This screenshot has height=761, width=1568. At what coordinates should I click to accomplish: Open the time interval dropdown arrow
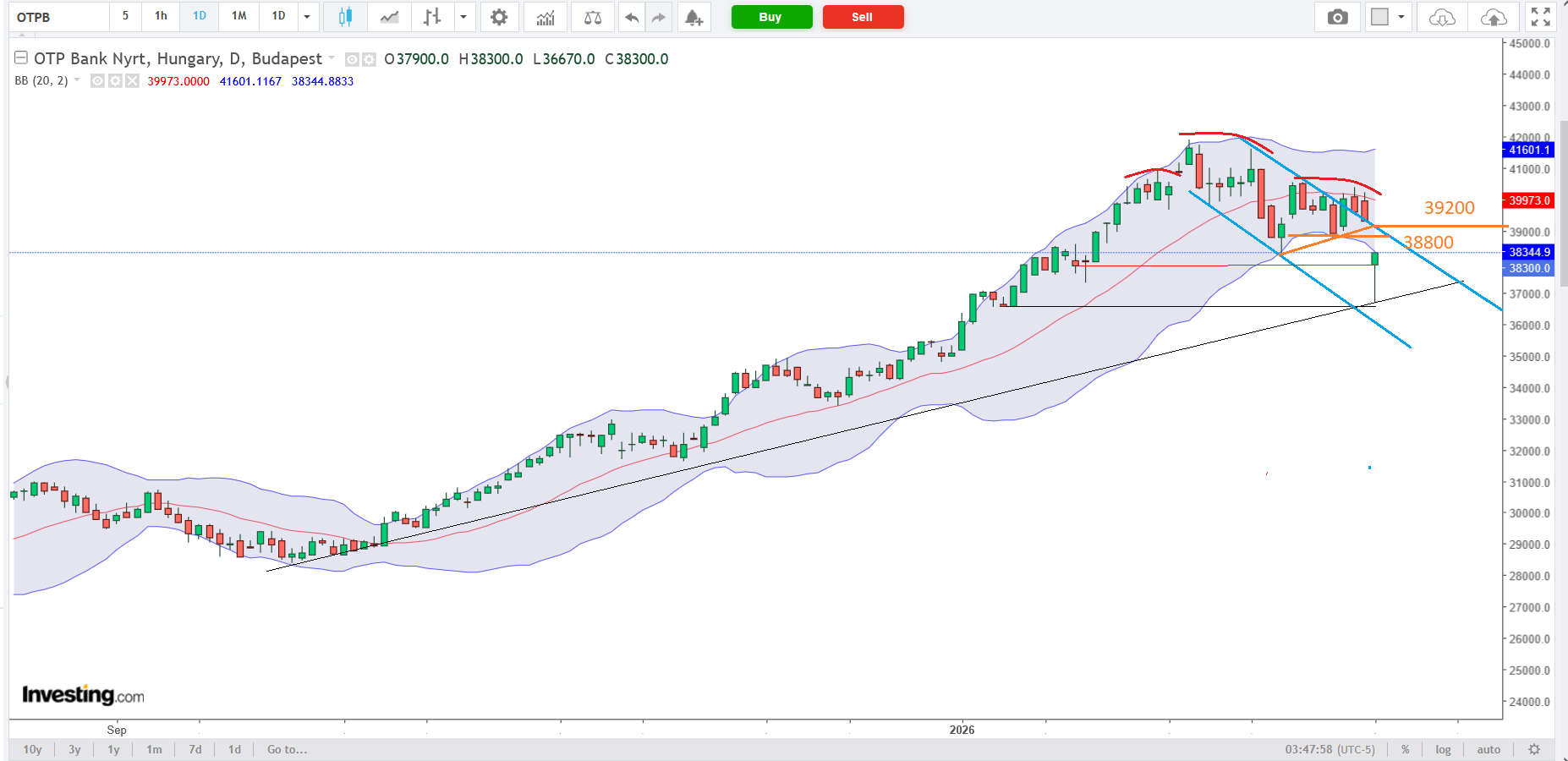click(307, 17)
